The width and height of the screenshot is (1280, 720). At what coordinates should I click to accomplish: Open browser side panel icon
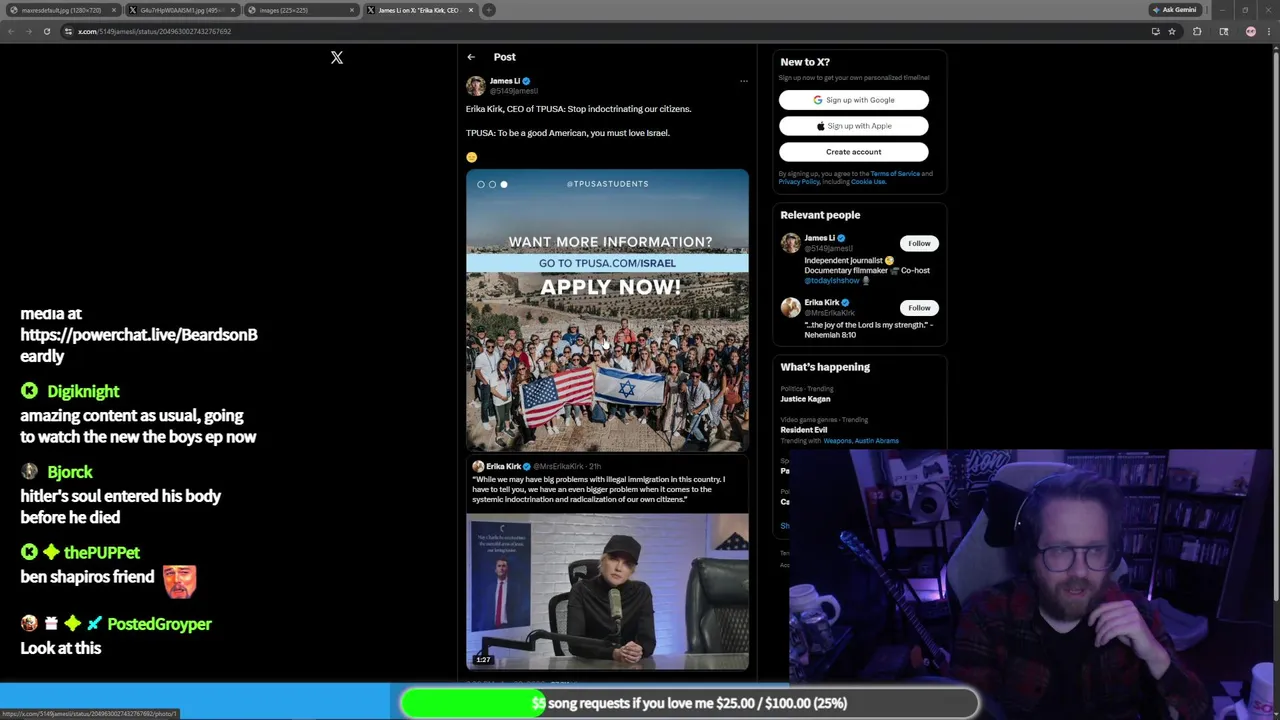pos(1224,31)
